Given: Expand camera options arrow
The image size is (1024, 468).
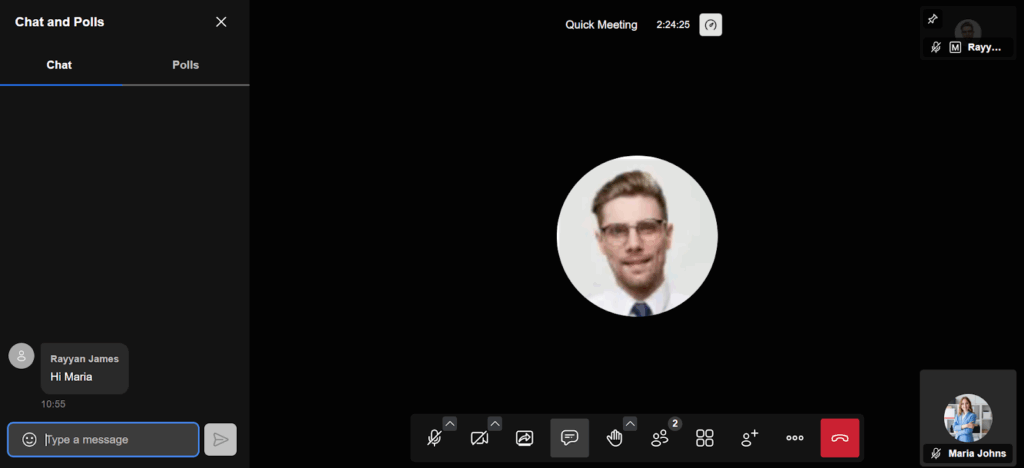Looking at the screenshot, I should [x=495, y=423].
